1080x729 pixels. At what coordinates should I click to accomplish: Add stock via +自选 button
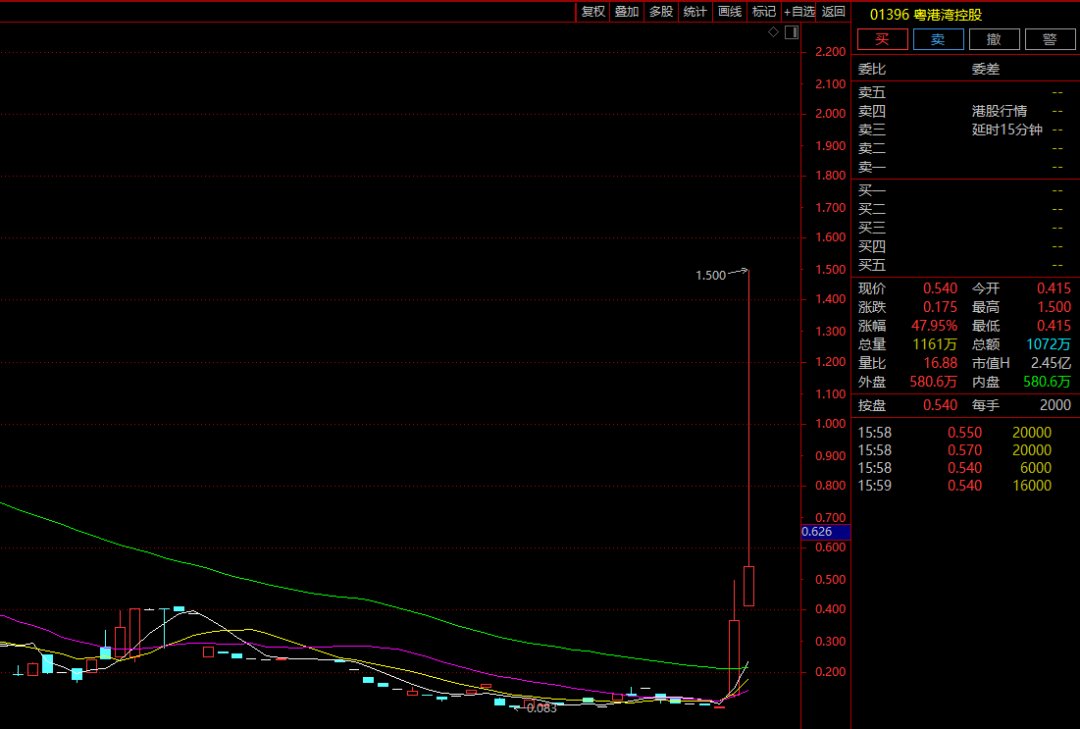[x=799, y=12]
